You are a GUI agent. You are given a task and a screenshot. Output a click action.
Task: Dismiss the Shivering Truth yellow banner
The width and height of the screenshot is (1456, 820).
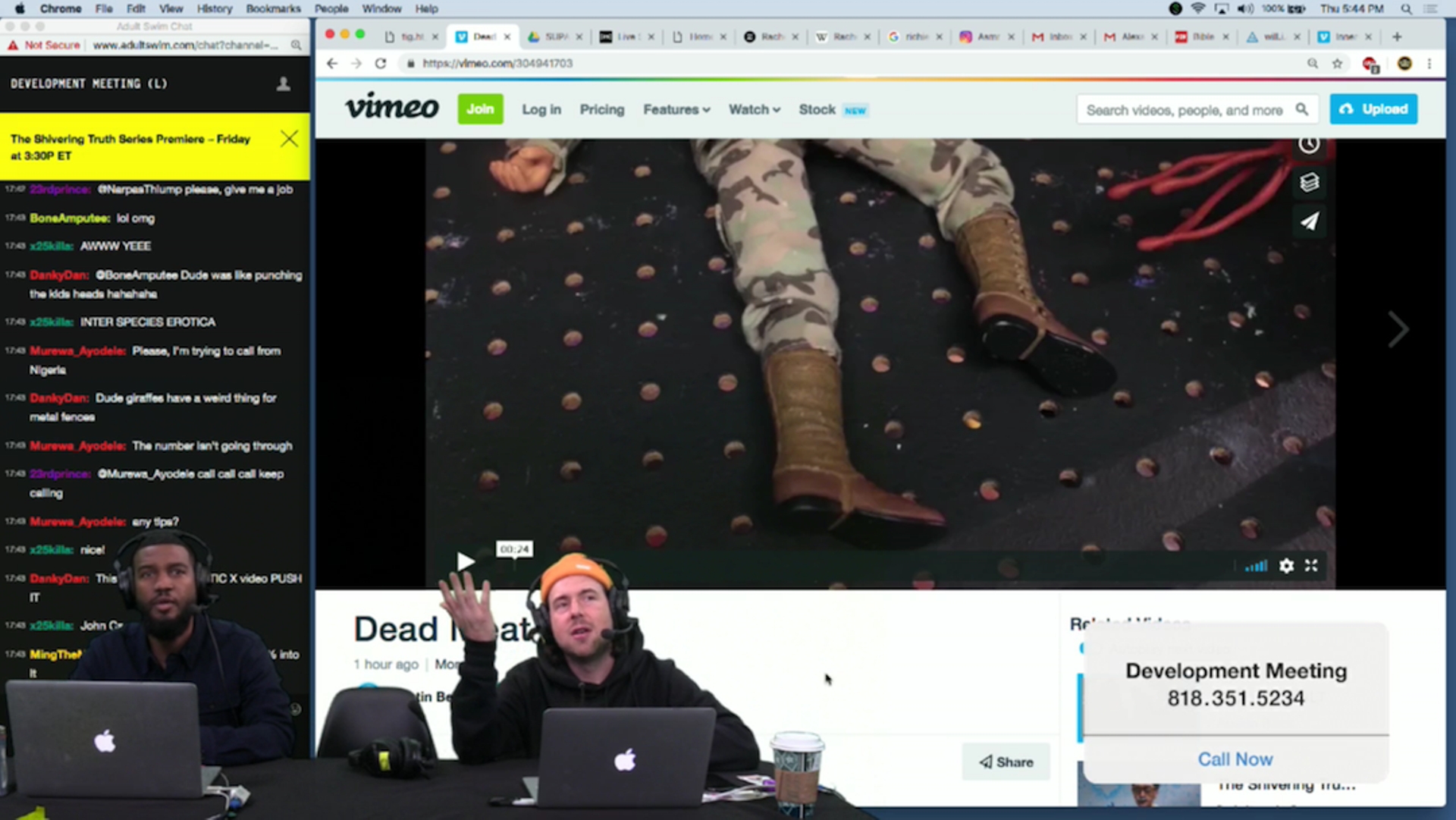coord(289,139)
